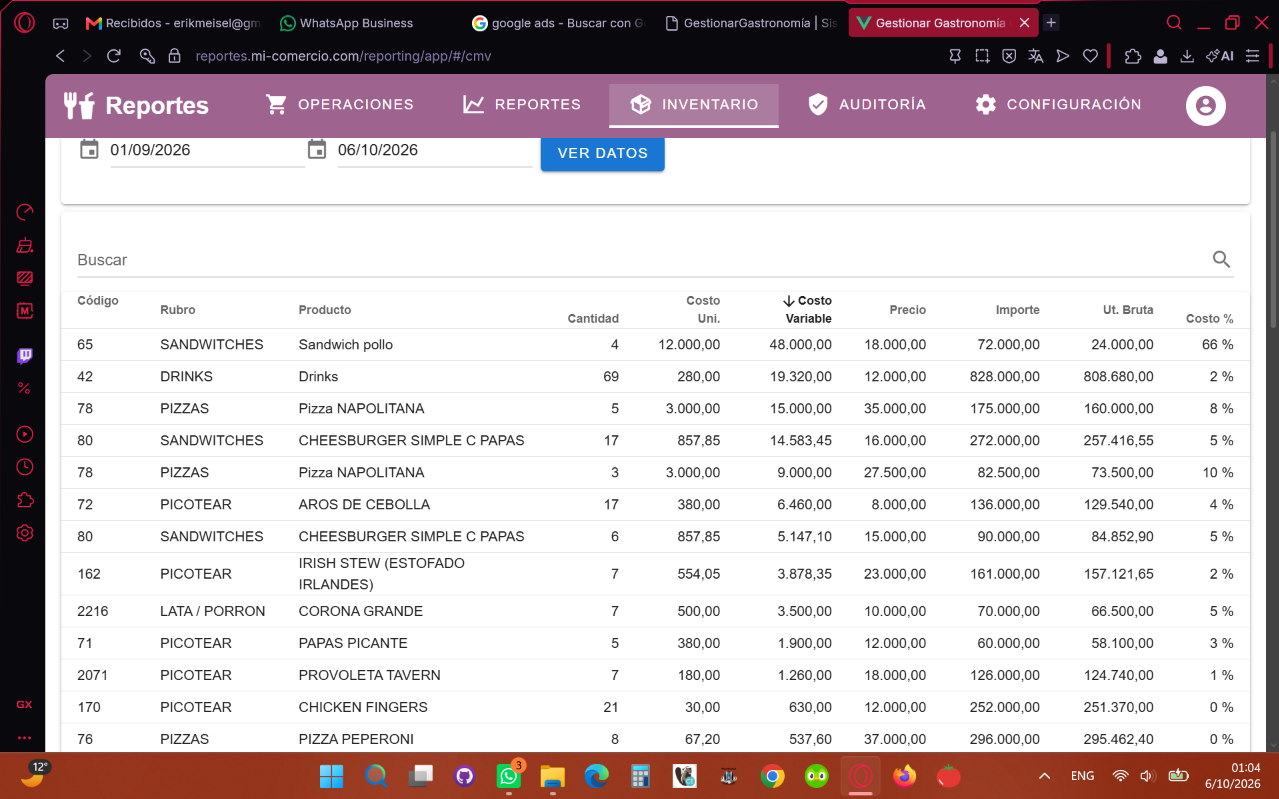Click the AROS DE CEBOLLA product row
The height and width of the screenshot is (799, 1279).
tap(655, 504)
